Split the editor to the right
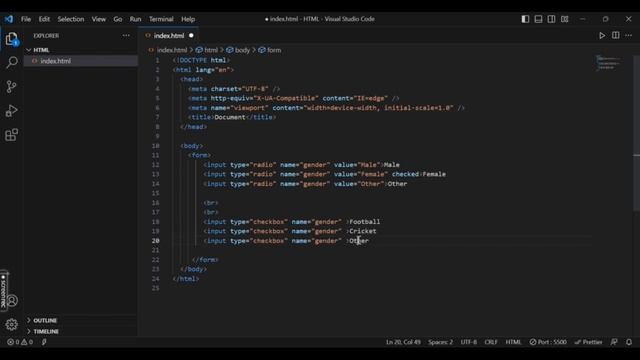 point(616,36)
